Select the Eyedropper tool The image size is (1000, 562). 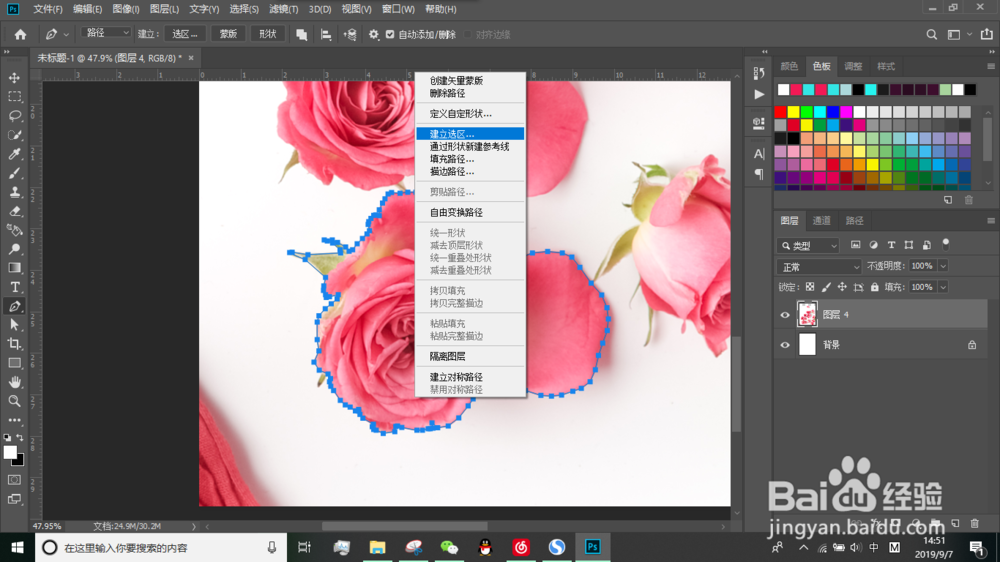pyautogui.click(x=14, y=154)
